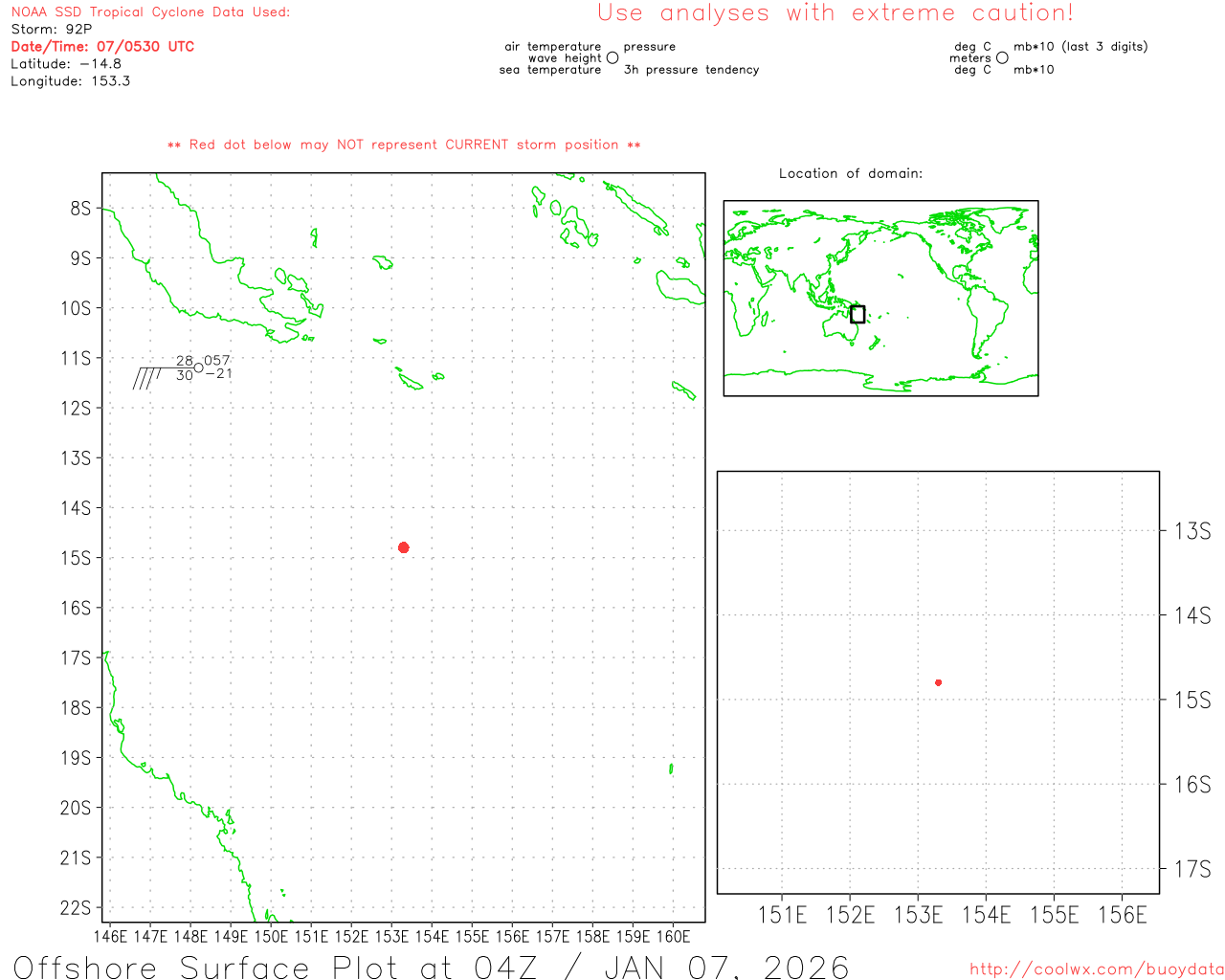Click the wind barb beside the buoy station

[153, 375]
